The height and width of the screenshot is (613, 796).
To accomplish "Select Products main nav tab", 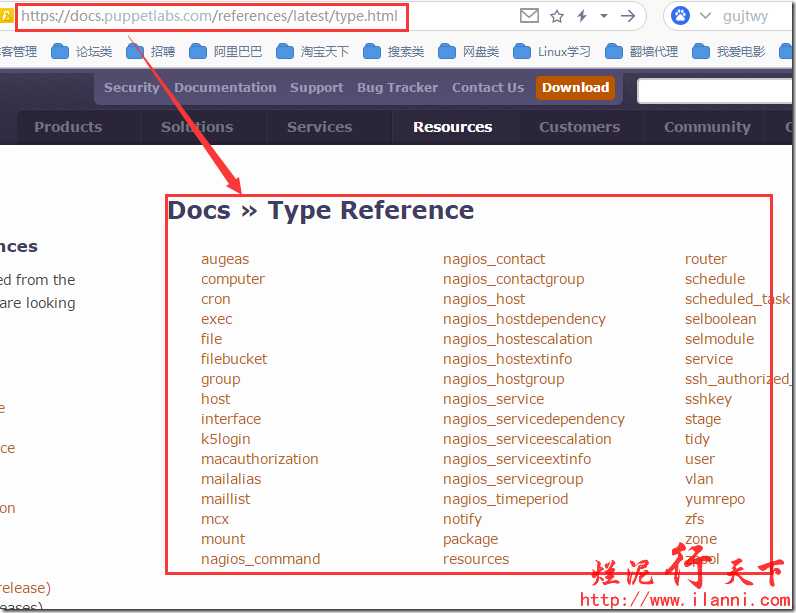I will [x=68, y=127].
